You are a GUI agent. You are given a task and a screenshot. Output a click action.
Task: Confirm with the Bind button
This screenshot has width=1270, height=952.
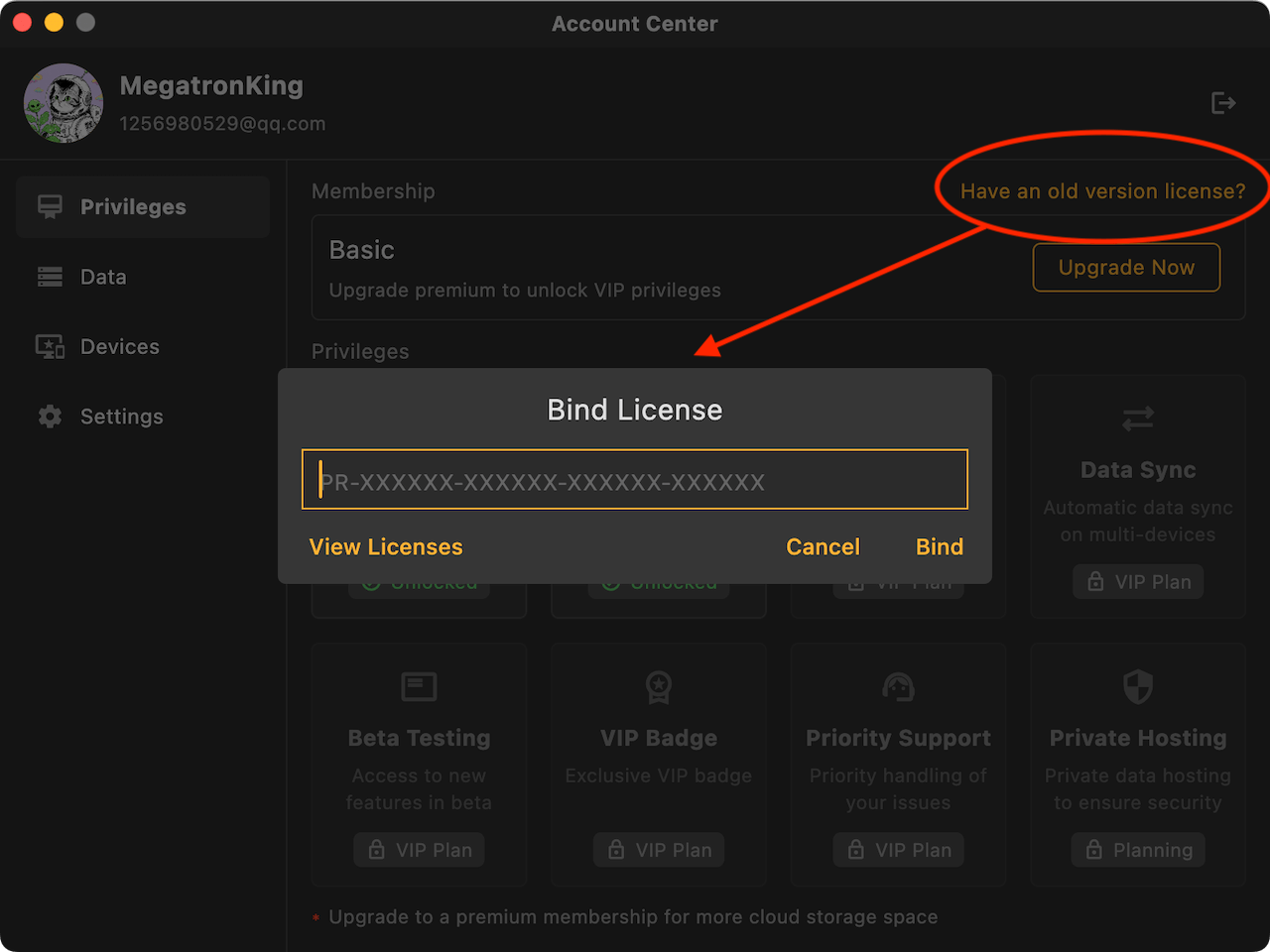[939, 547]
